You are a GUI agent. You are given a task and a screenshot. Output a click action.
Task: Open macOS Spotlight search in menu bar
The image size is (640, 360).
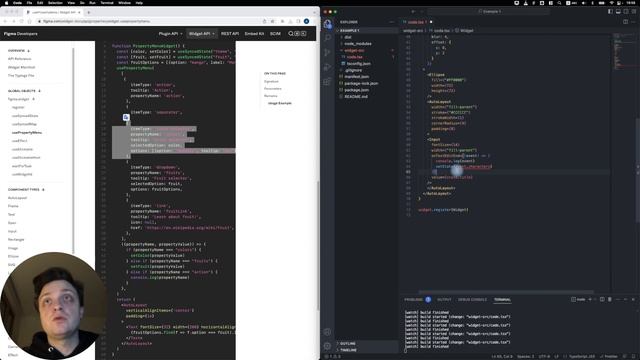tap(559, 3)
